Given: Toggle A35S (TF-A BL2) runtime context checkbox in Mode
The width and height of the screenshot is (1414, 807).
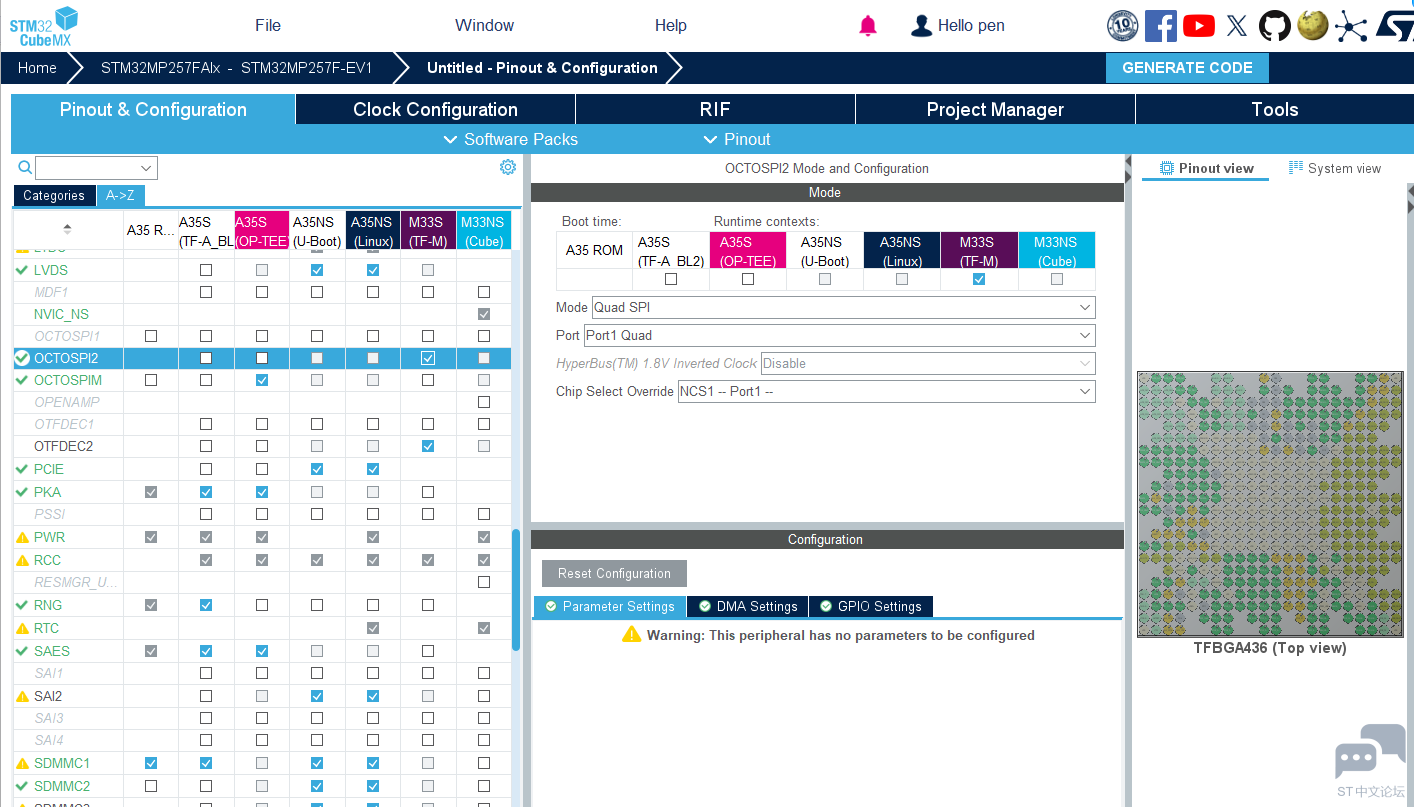Looking at the screenshot, I should click(671, 279).
